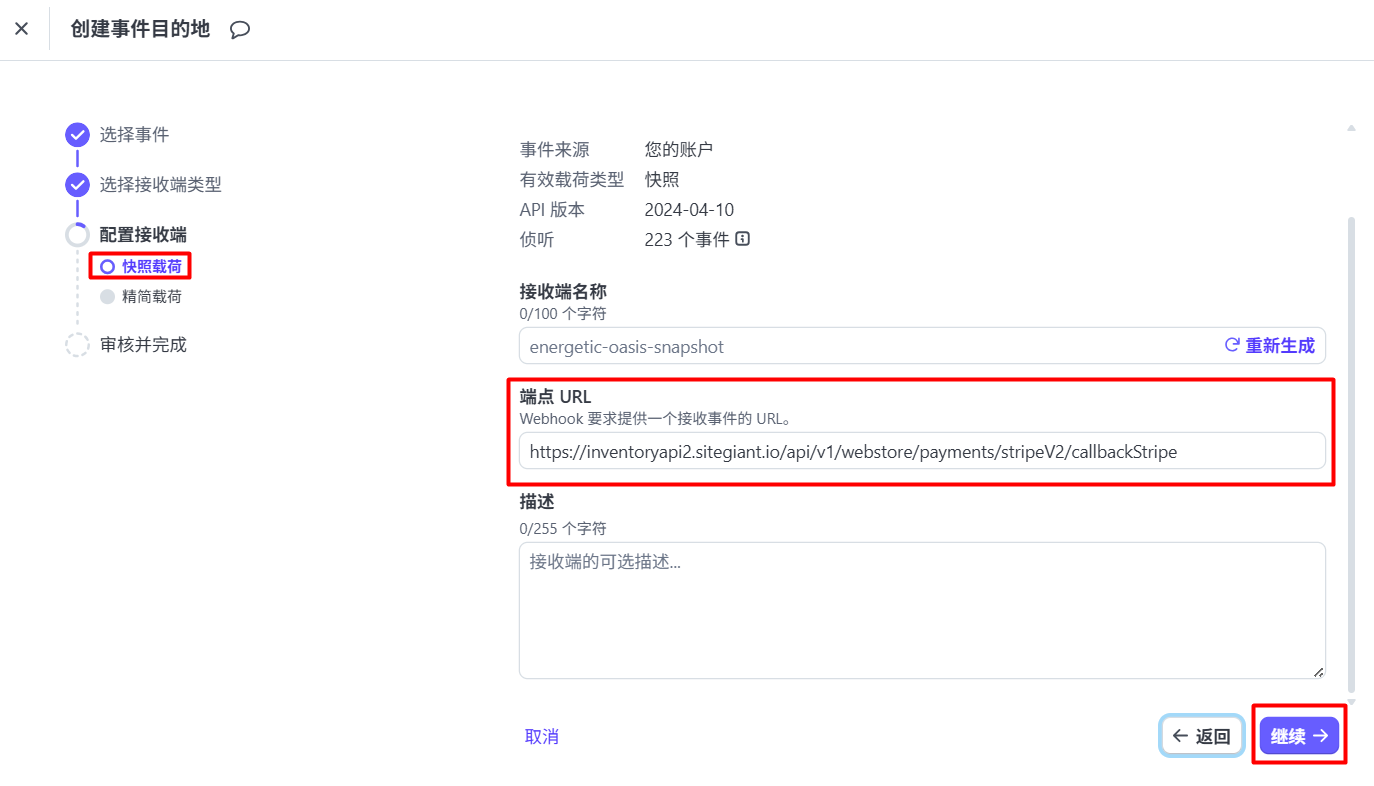Select the 精简载荷 sub-step
The width and height of the screenshot is (1374, 786).
pyautogui.click(x=151, y=297)
